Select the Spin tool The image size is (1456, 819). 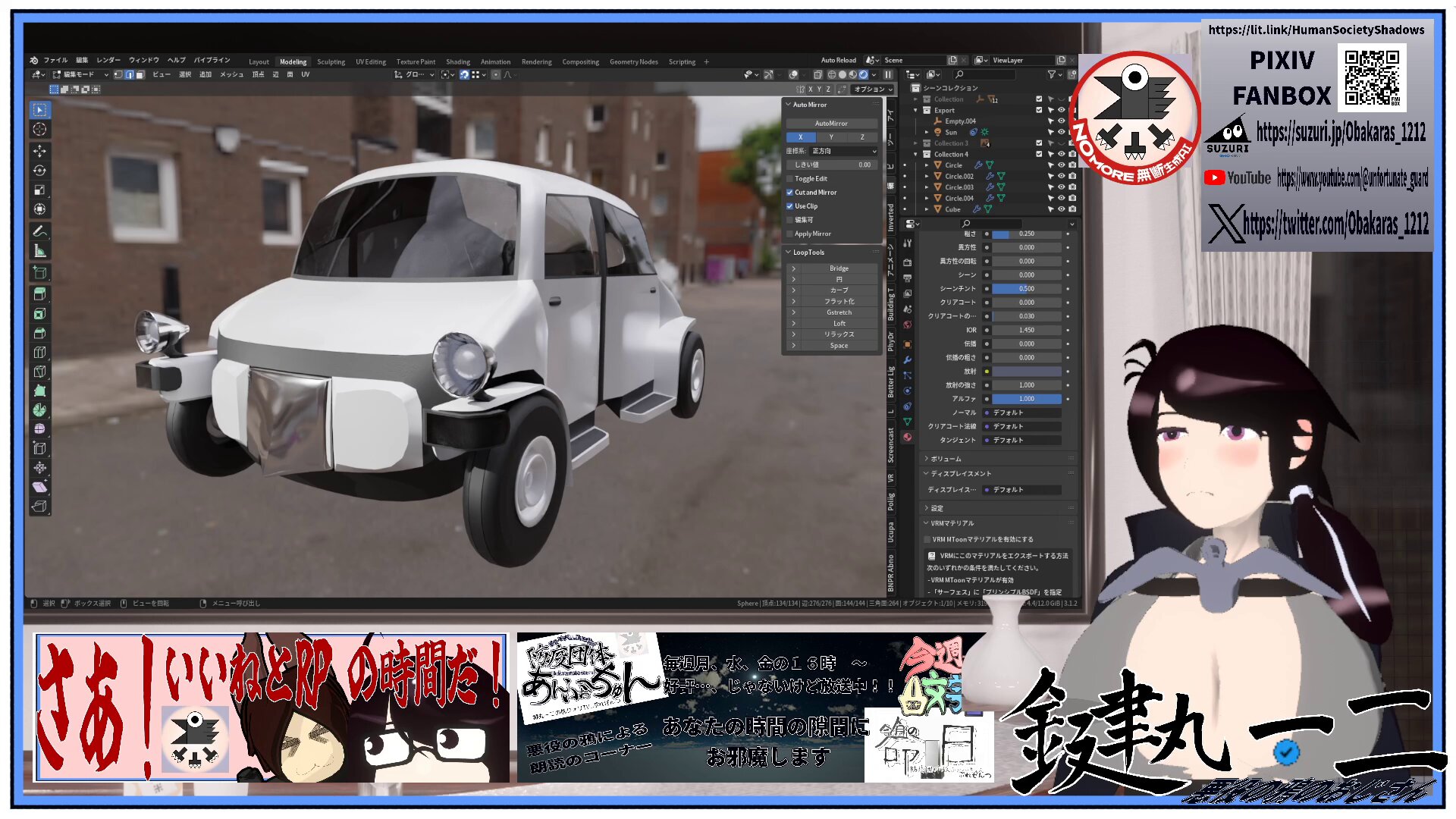pyautogui.click(x=39, y=409)
